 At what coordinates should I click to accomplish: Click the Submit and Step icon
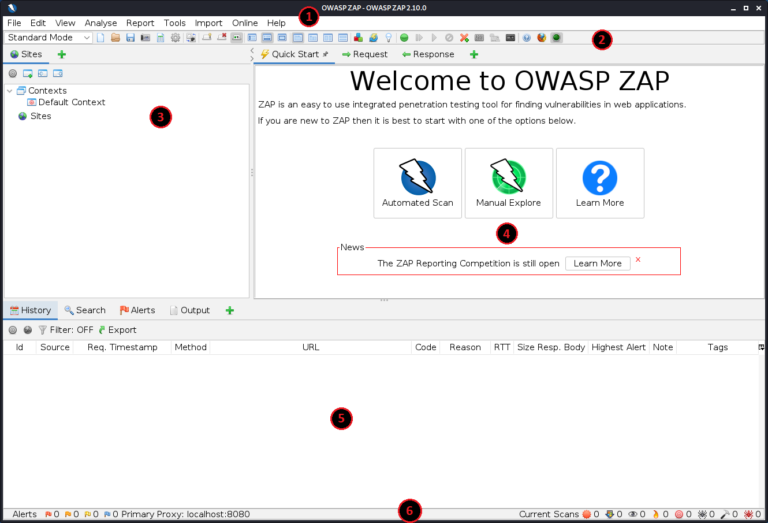coord(419,38)
